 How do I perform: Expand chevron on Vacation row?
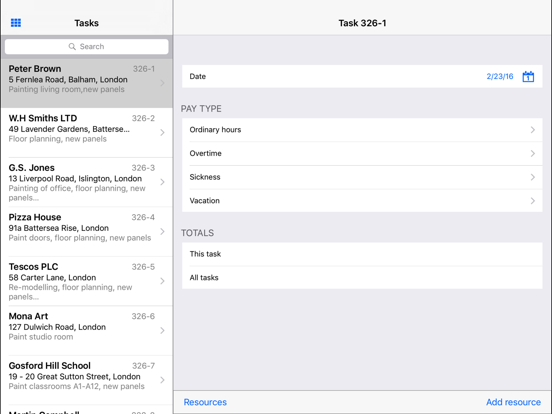coord(533,201)
